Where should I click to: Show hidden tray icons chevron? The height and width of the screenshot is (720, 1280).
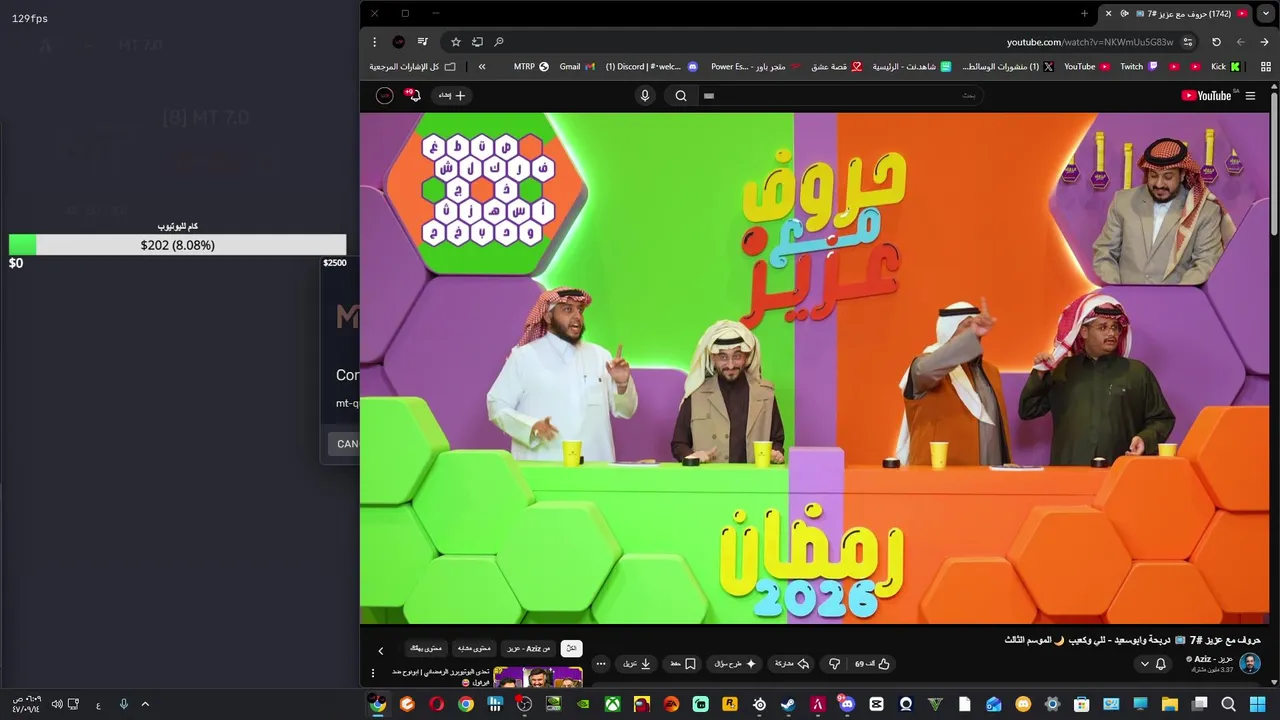point(145,704)
